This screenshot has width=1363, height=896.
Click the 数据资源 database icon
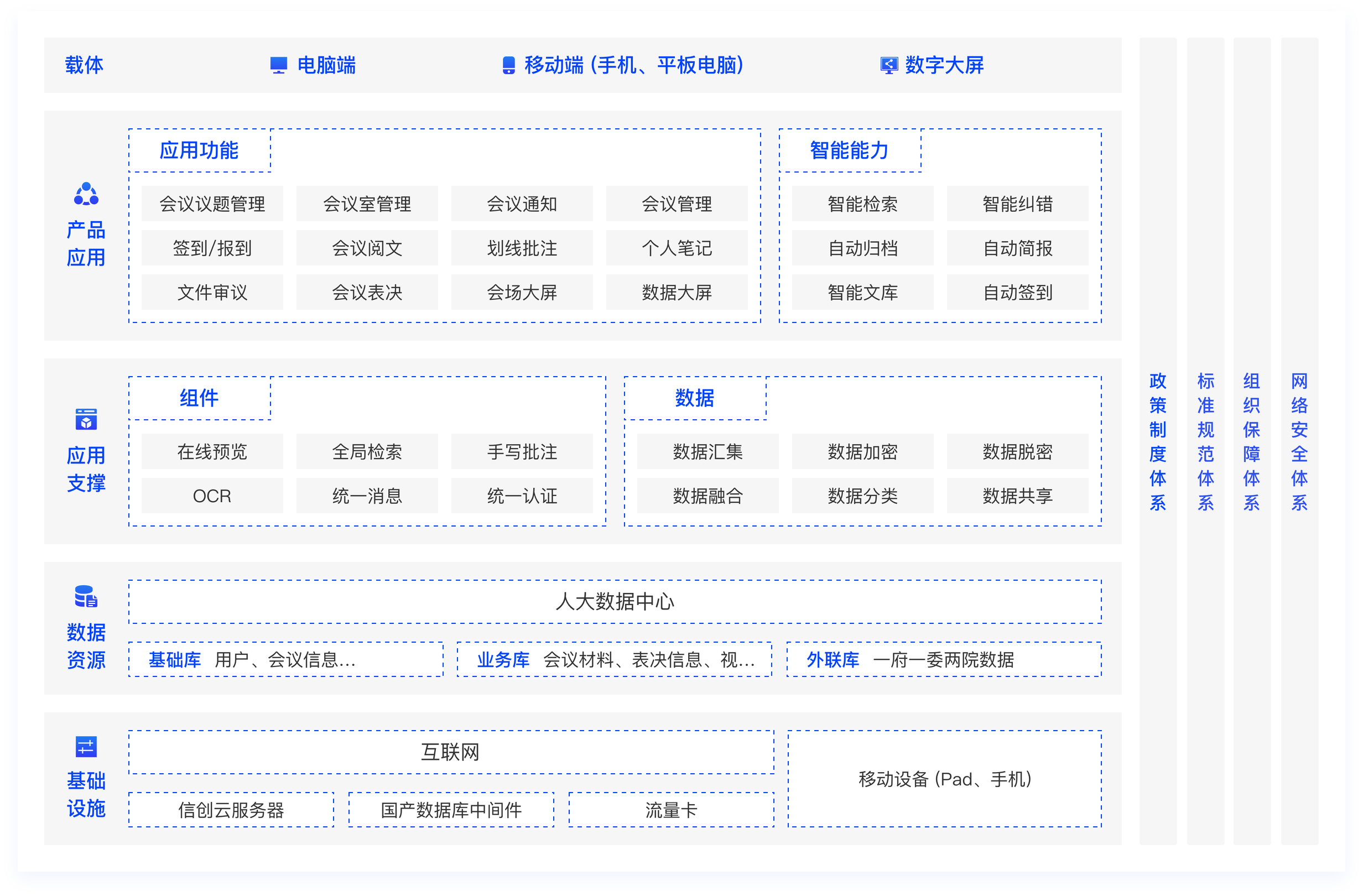(86, 597)
